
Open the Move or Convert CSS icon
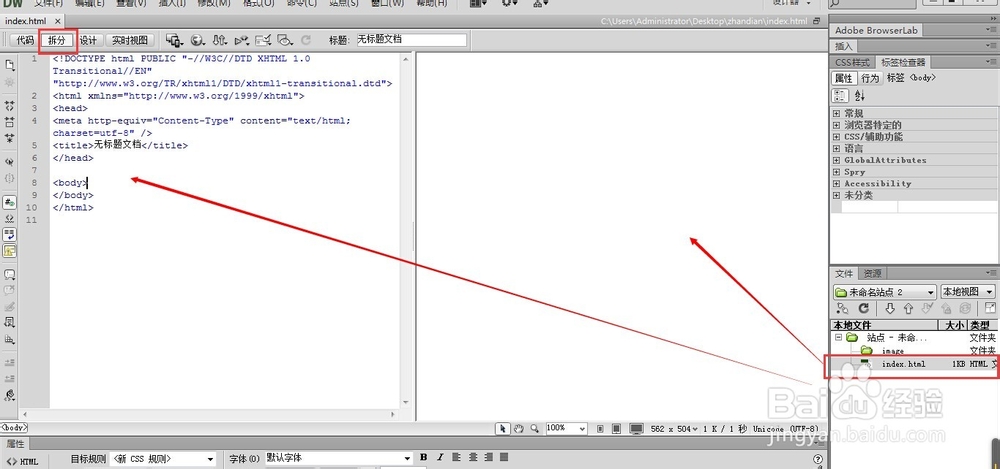coord(10,339)
